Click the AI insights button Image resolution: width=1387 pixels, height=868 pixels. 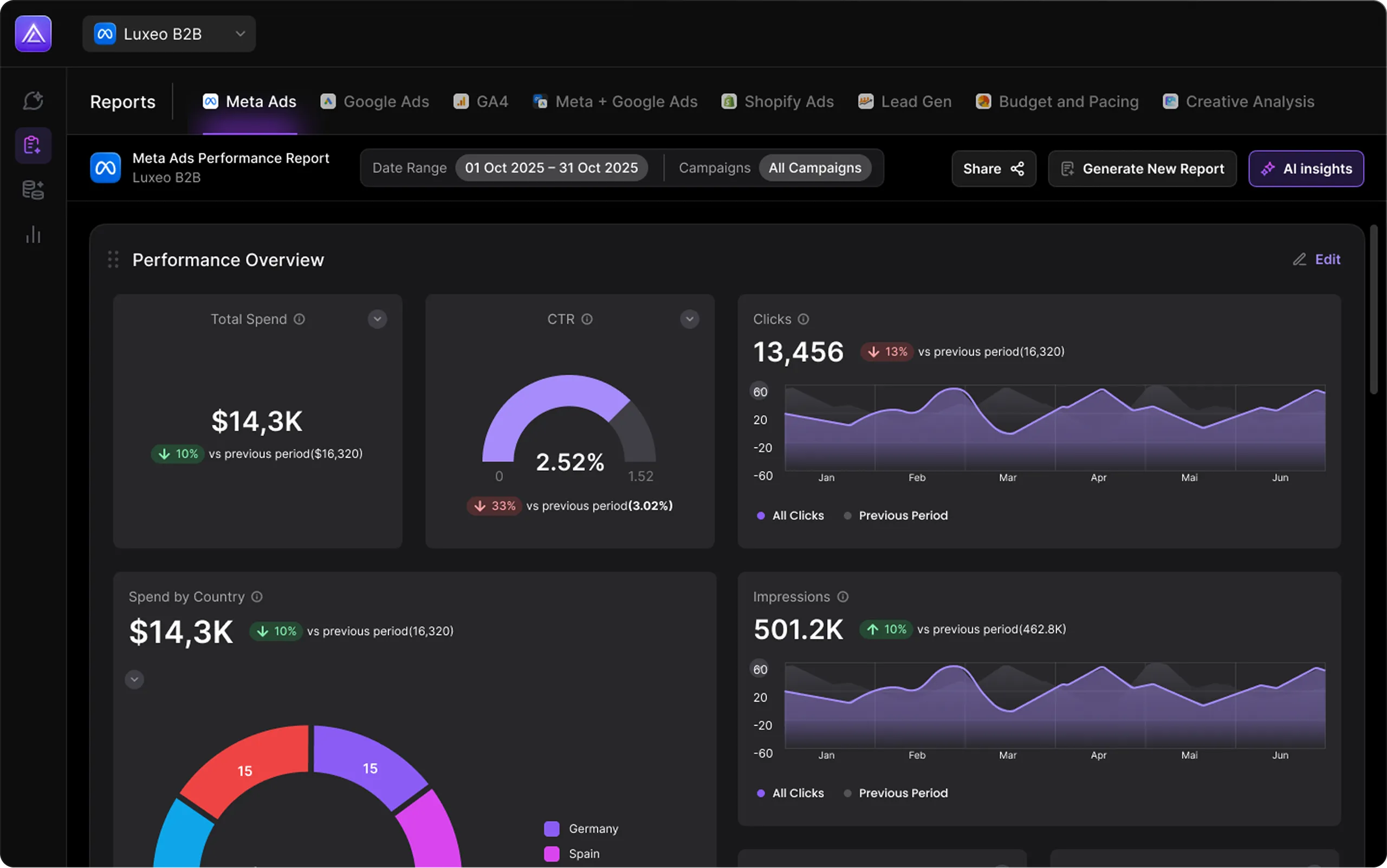pos(1306,169)
